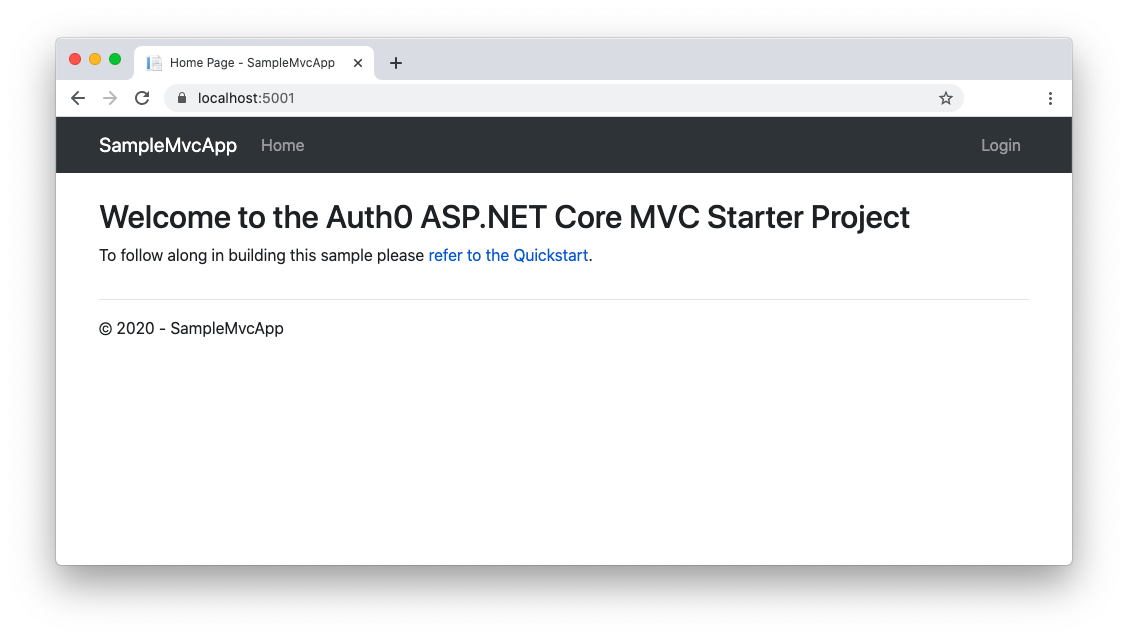Close the browser window with red button
This screenshot has width=1128, height=639.
pyautogui.click(x=75, y=59)
